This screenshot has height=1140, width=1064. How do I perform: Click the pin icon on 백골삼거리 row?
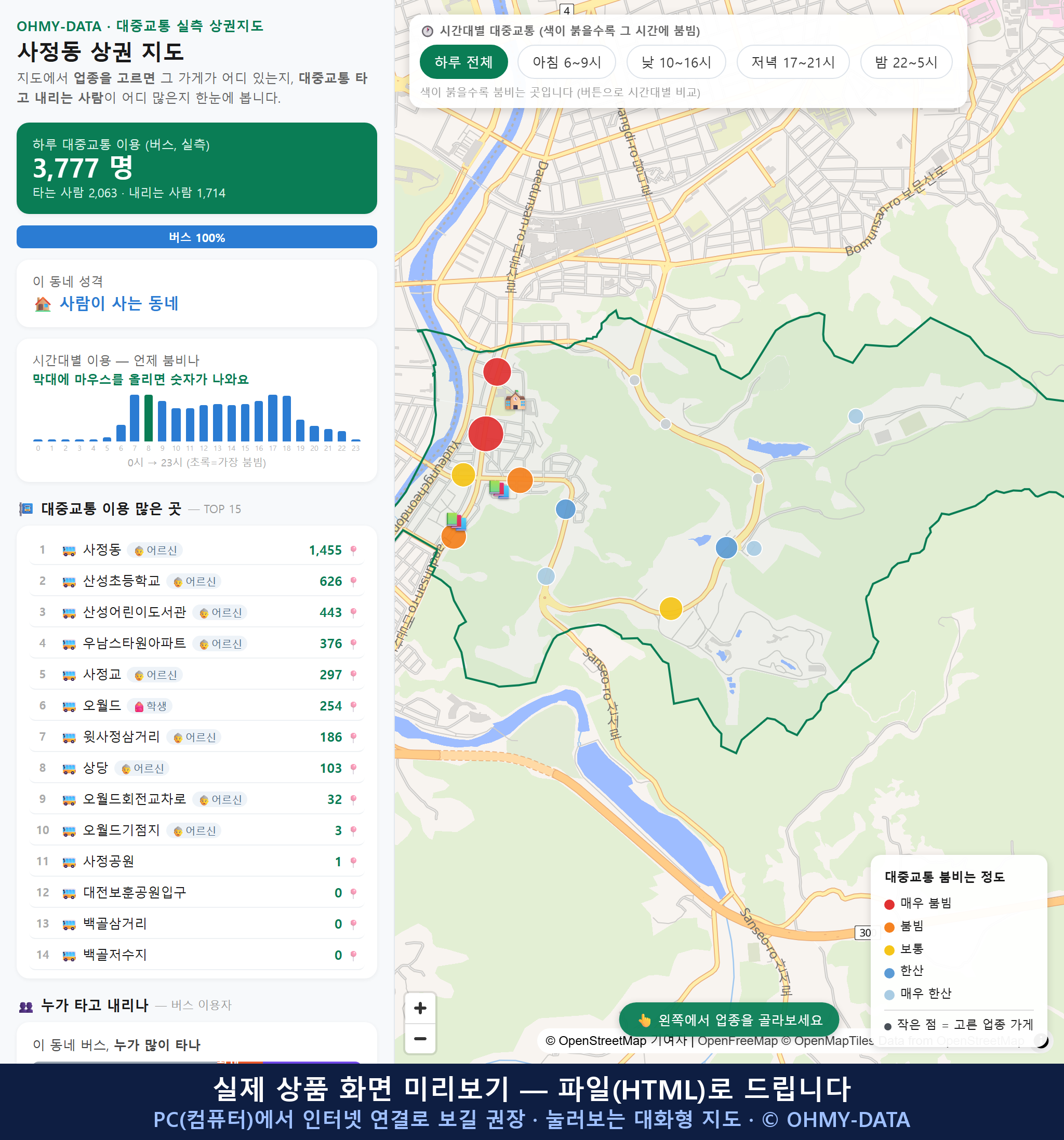pyautogui.click(x=353, y=924)
